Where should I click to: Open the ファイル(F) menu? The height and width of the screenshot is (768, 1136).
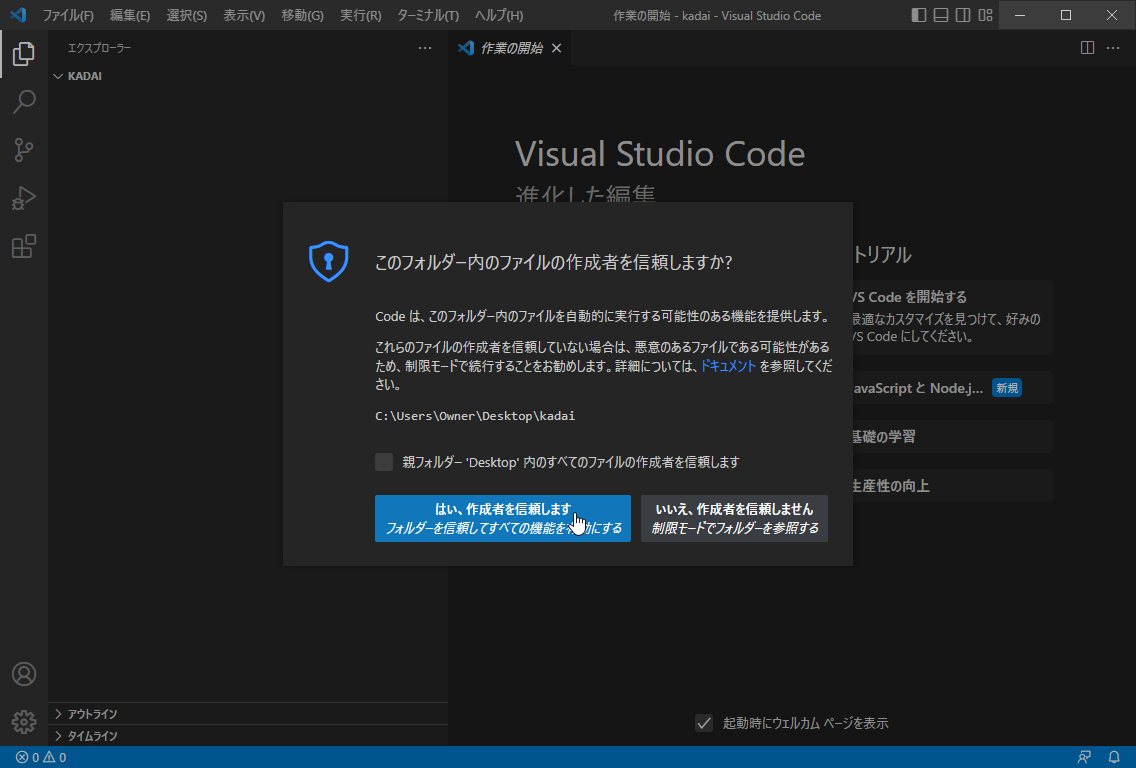[67, 15]
